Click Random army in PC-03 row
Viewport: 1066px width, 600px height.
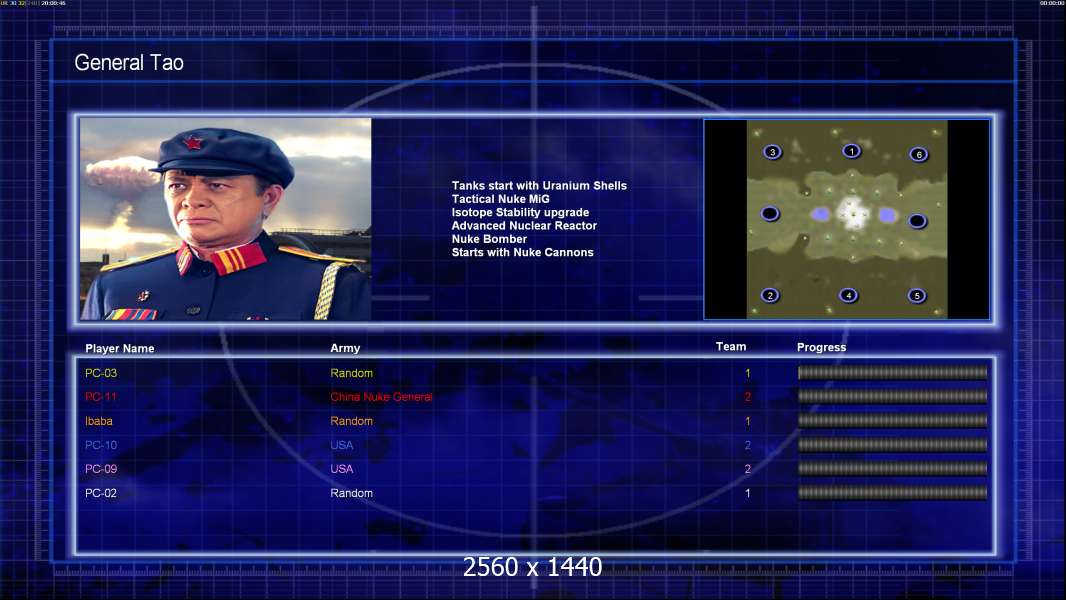point(351,373)
